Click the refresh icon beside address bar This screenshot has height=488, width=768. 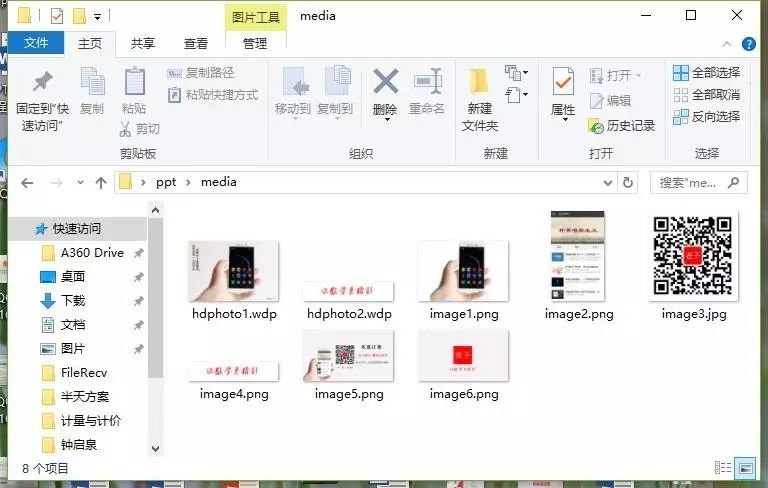(628, 183)
